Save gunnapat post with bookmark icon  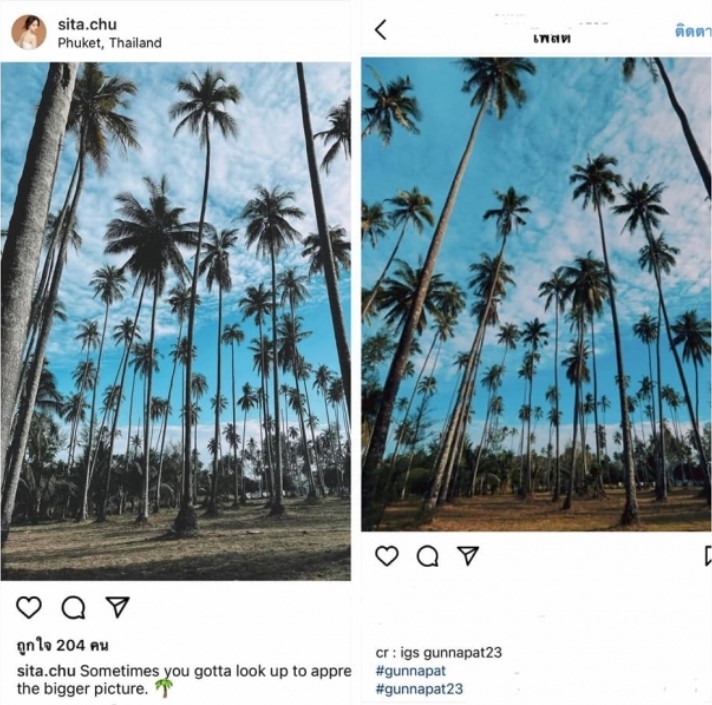tap(708, 556)
